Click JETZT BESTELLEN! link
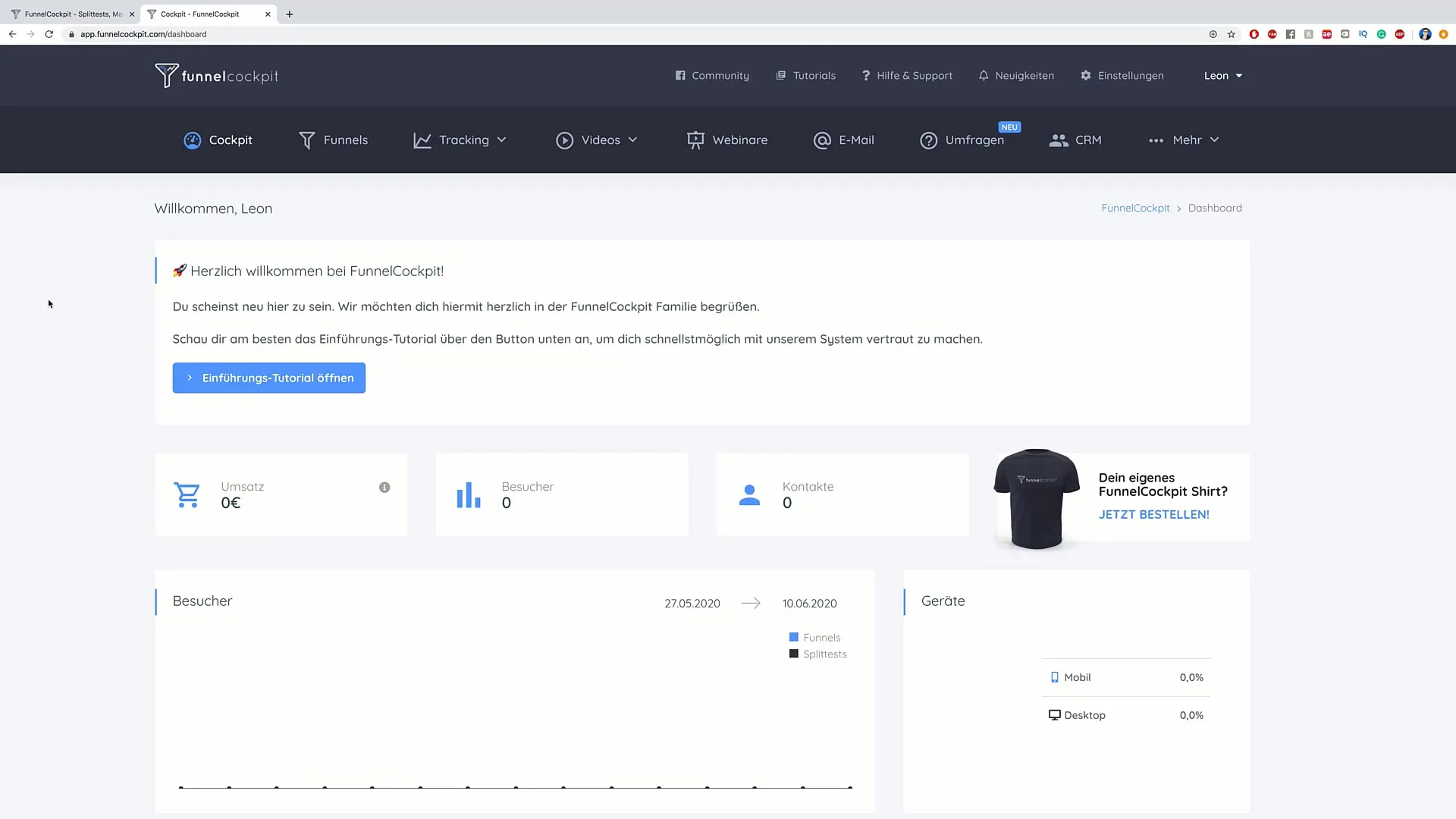The height and width of the screenshot is (819, 1456). [1154, 514]
